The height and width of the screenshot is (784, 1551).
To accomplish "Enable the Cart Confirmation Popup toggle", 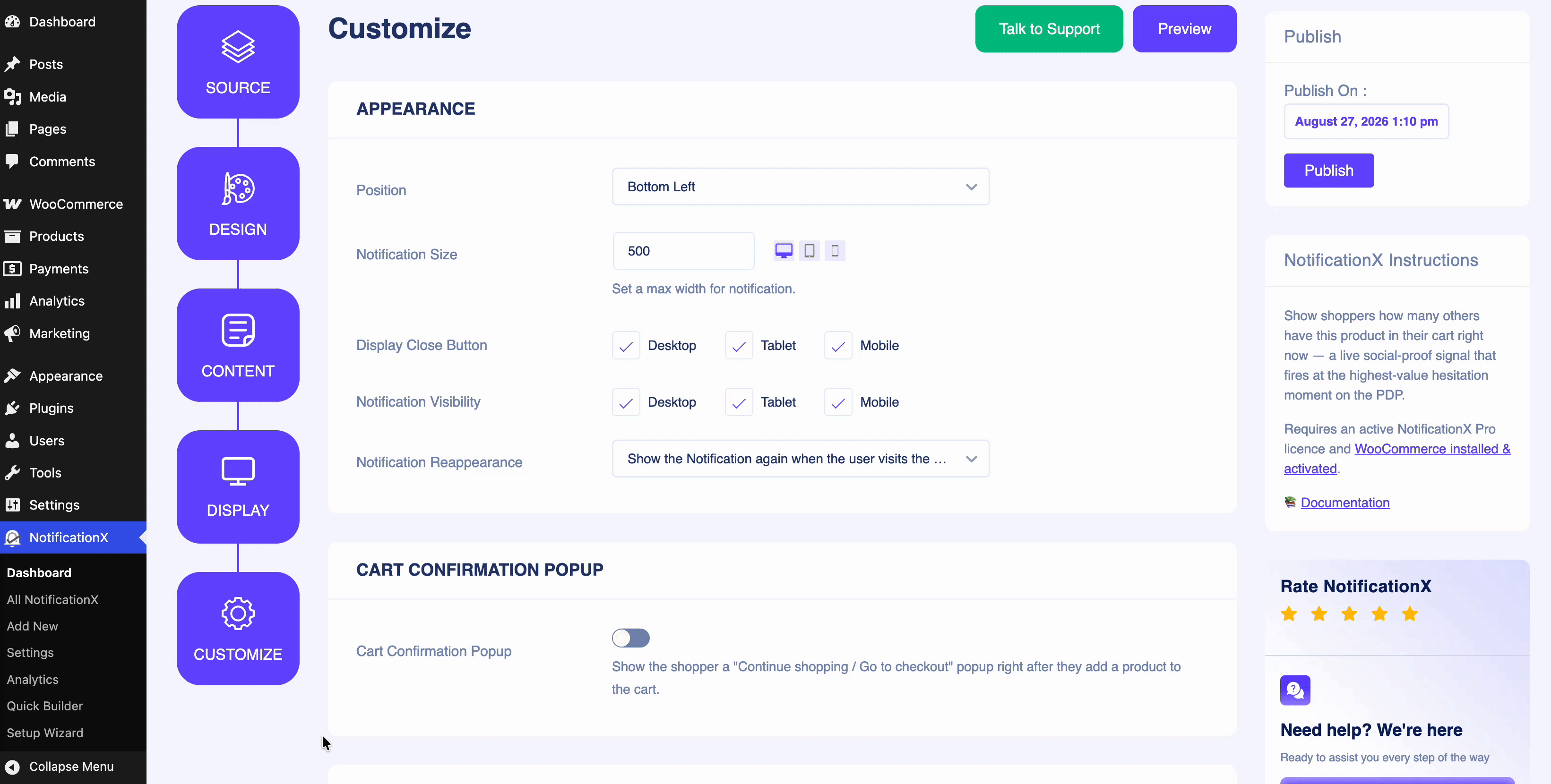I will tap(630, 638).
